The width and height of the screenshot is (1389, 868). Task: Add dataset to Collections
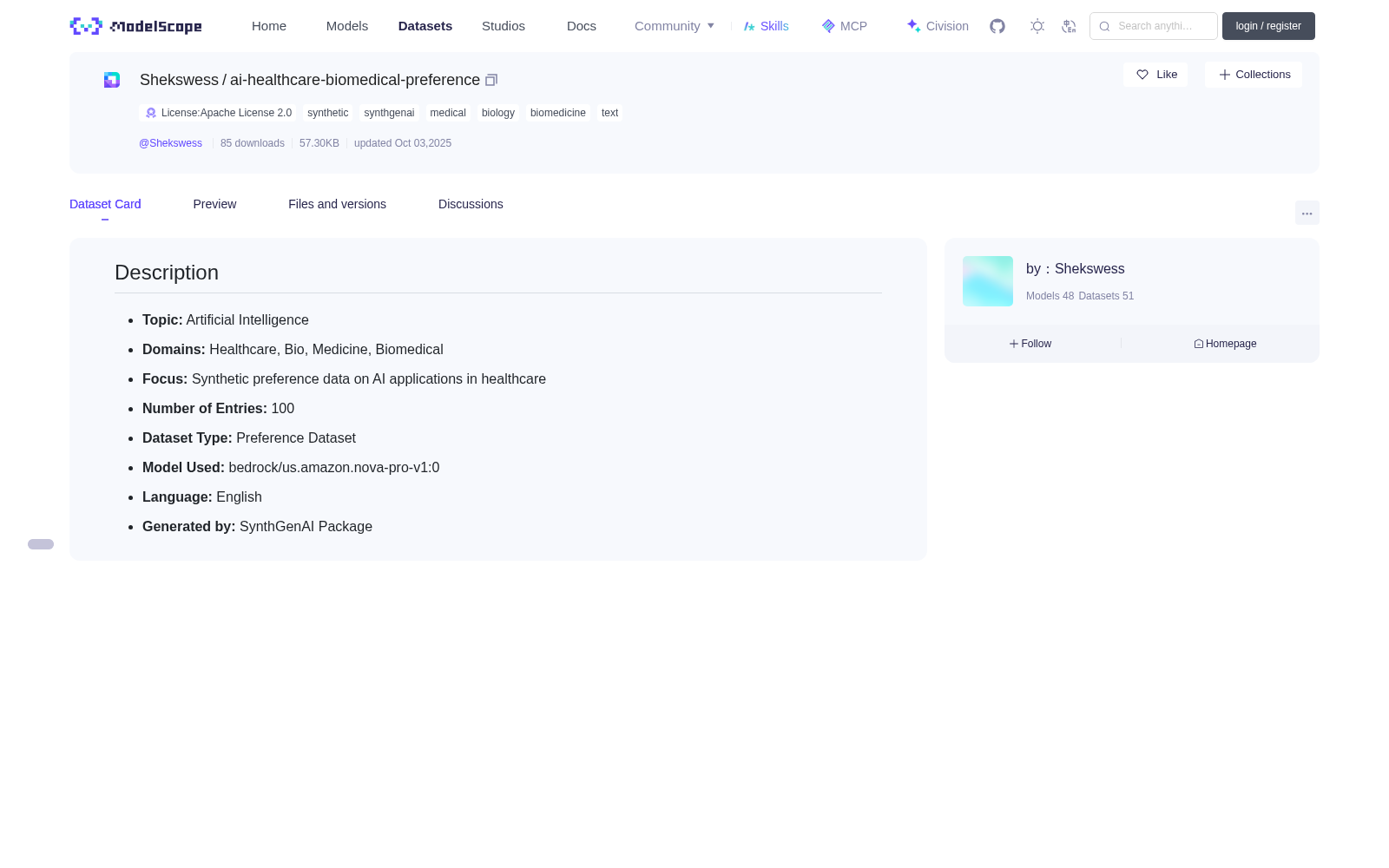tap(1254, 75)
